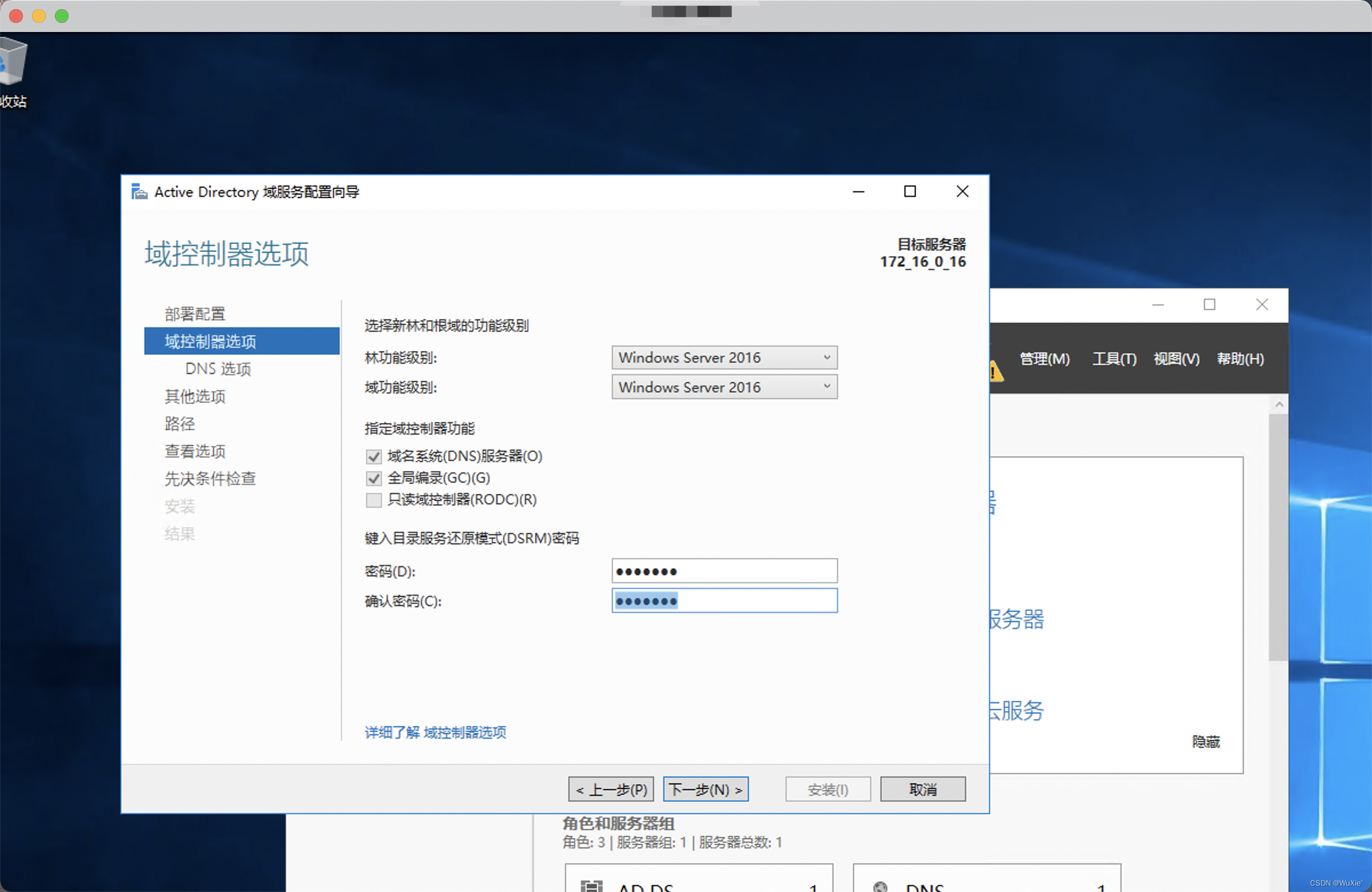1372x892 pixels.
Task: Maximize the AD configuration wizard window
Action: tap(910, 192)
